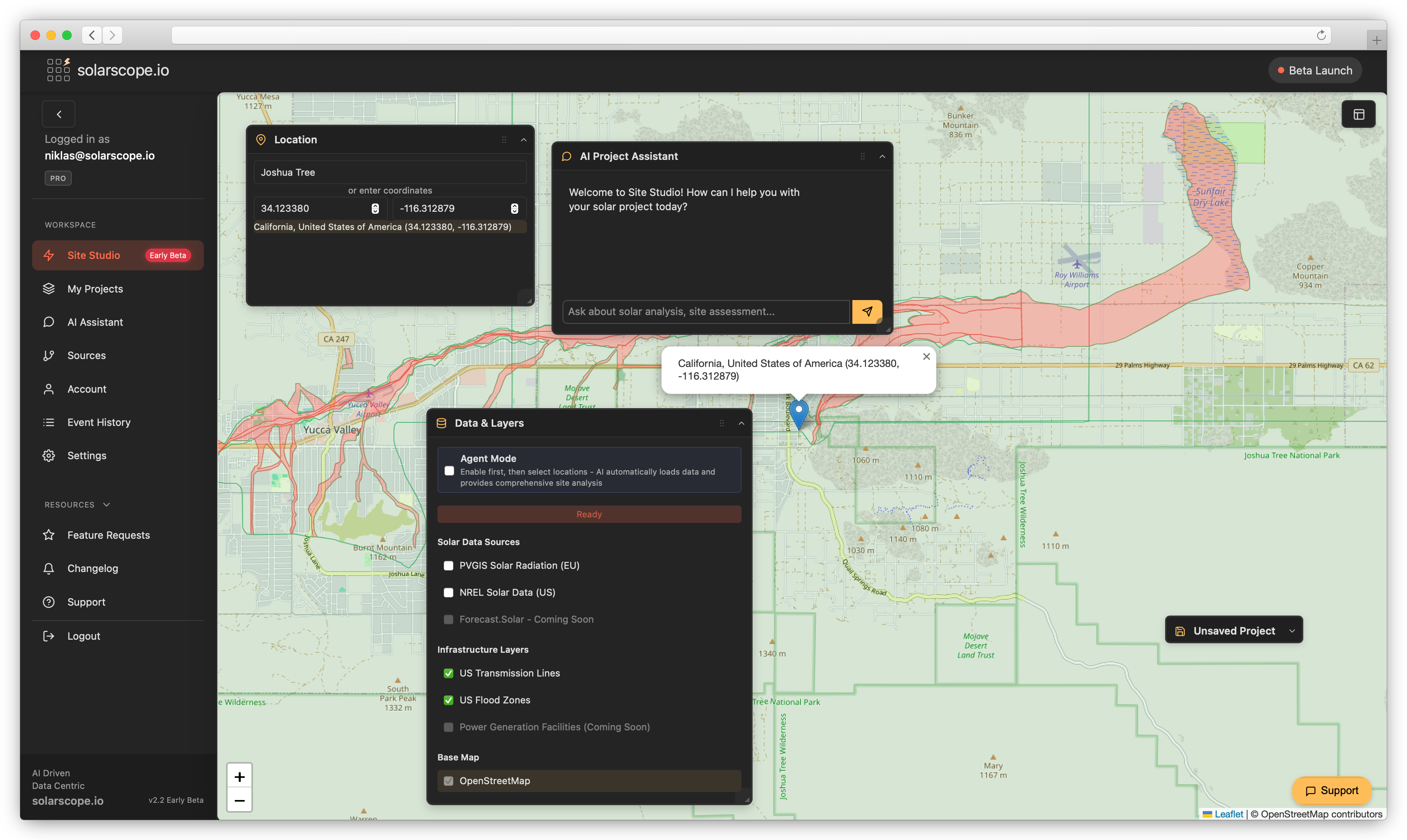Open Event History
1407x840 pixels.
coord(99,422)
